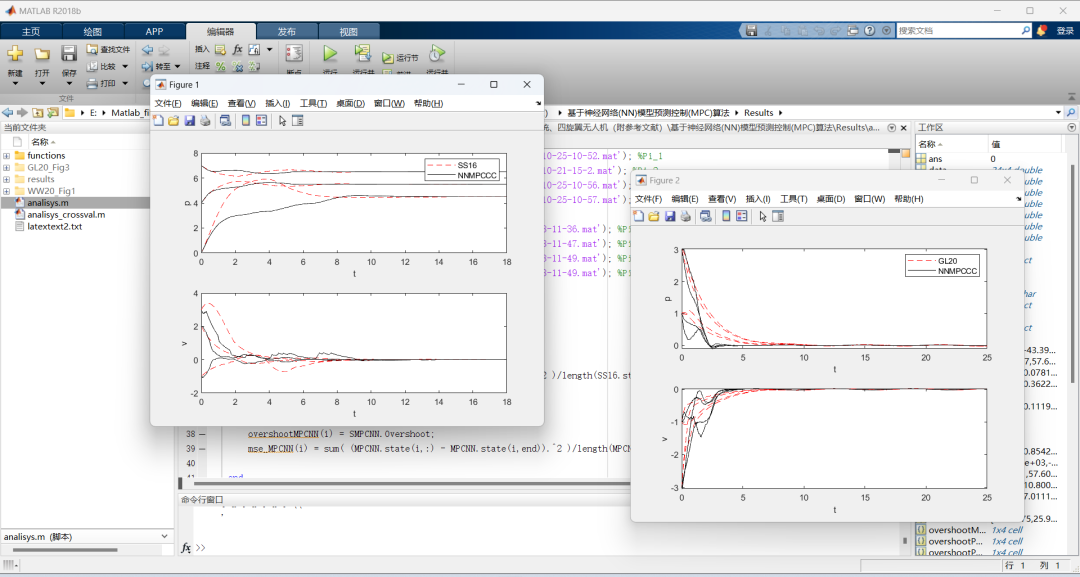Open Property Inspector icon in Figure 1 toolbar
Image resolution: width=1080 pixels, height=577 pixels.
pos(298,120)
